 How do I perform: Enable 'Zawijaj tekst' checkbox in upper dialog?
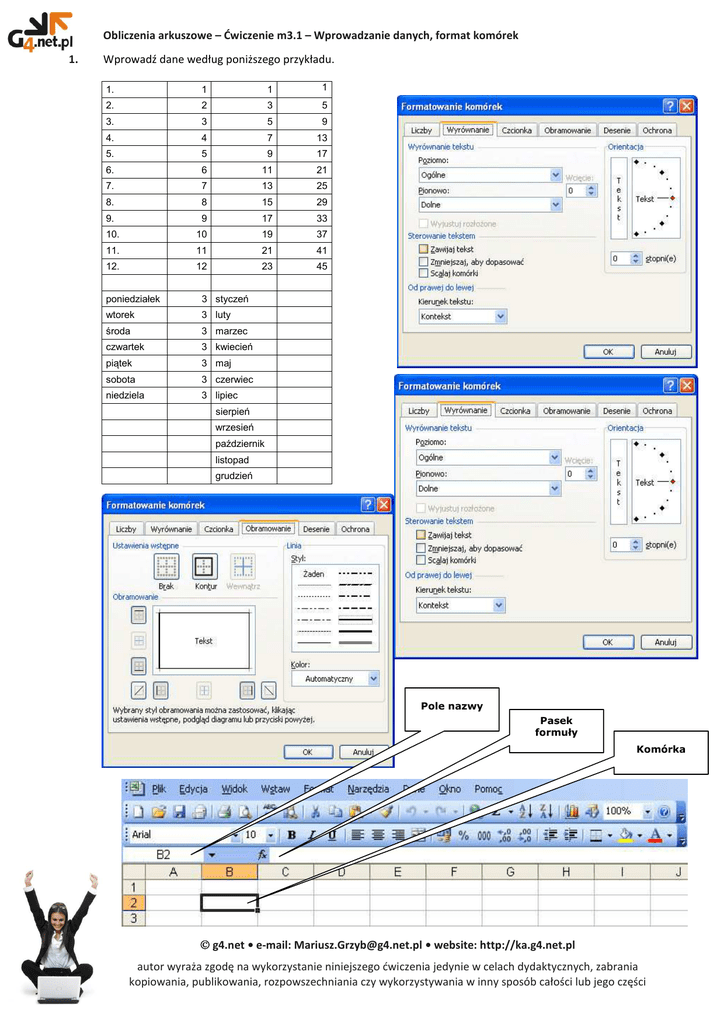(x=424, y=249)
